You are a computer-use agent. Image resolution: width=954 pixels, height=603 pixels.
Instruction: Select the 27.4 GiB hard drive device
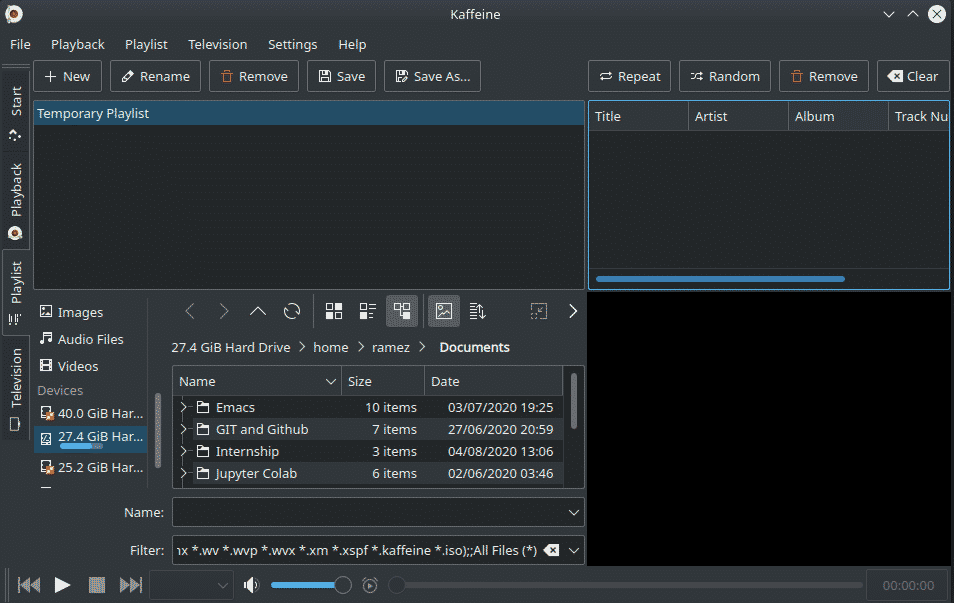click(x=91, y=439)
